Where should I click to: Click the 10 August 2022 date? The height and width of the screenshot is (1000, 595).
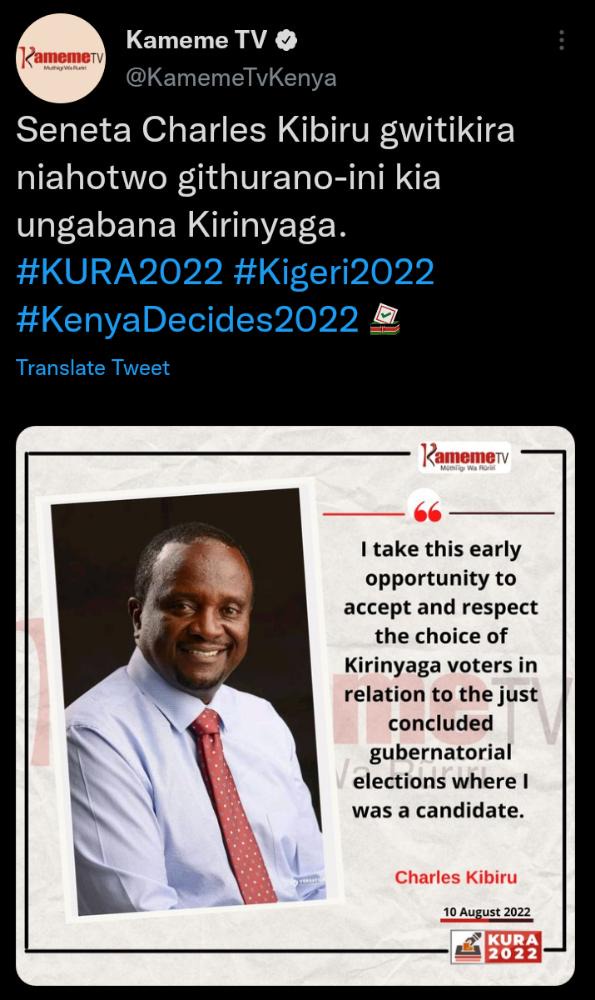pos(487,912)
